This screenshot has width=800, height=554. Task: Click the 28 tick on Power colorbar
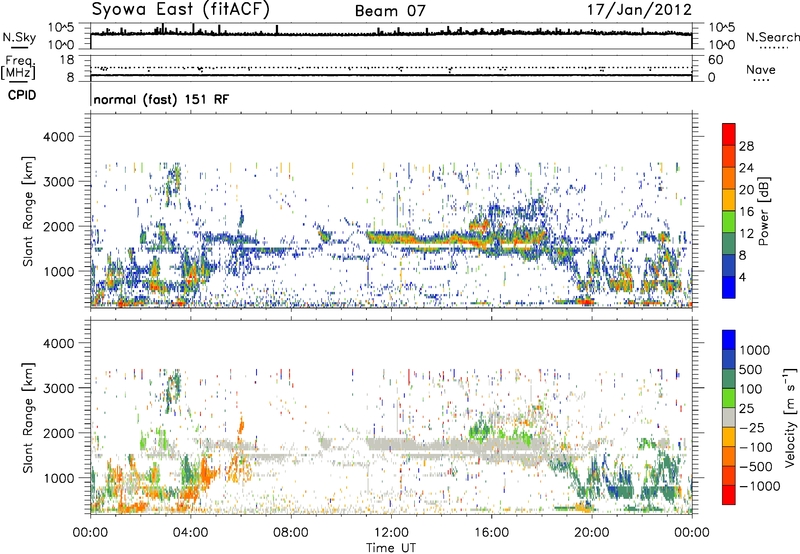[746, 146]
